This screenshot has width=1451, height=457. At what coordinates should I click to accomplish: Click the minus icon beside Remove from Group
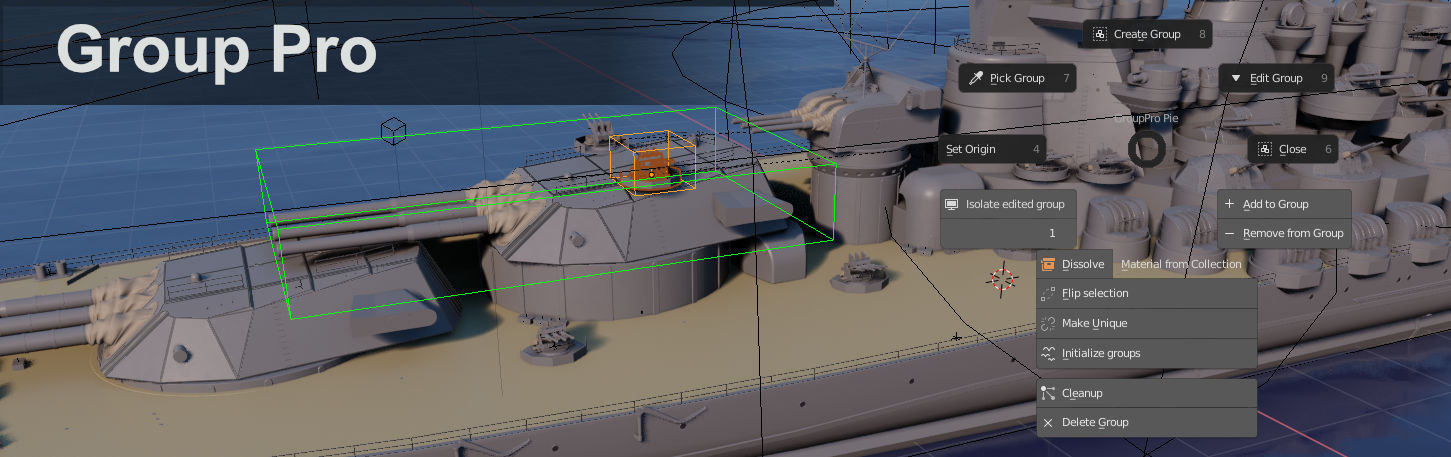(1229, 233)
